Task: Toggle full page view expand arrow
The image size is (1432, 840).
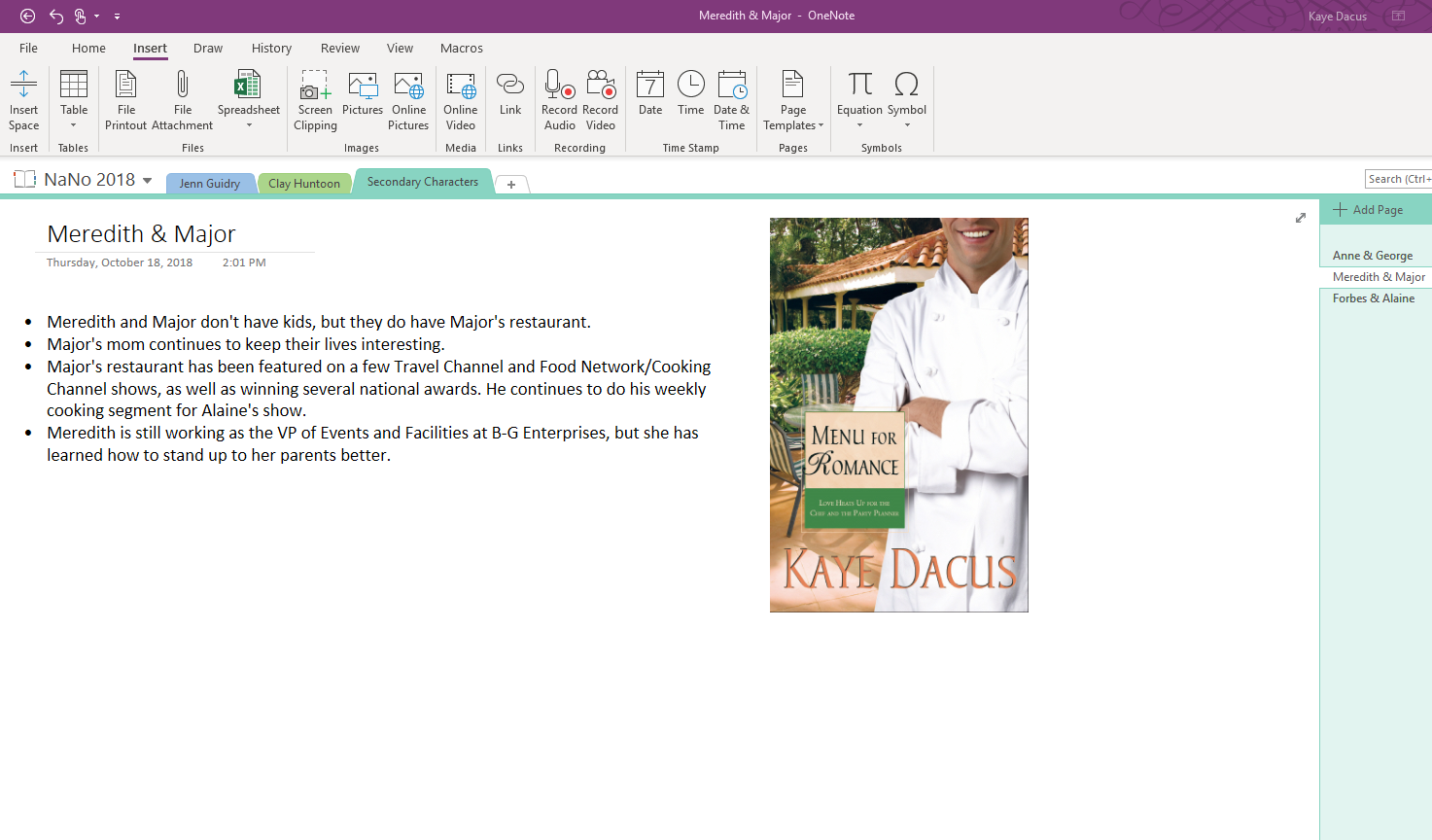Action: point(1301,218)
